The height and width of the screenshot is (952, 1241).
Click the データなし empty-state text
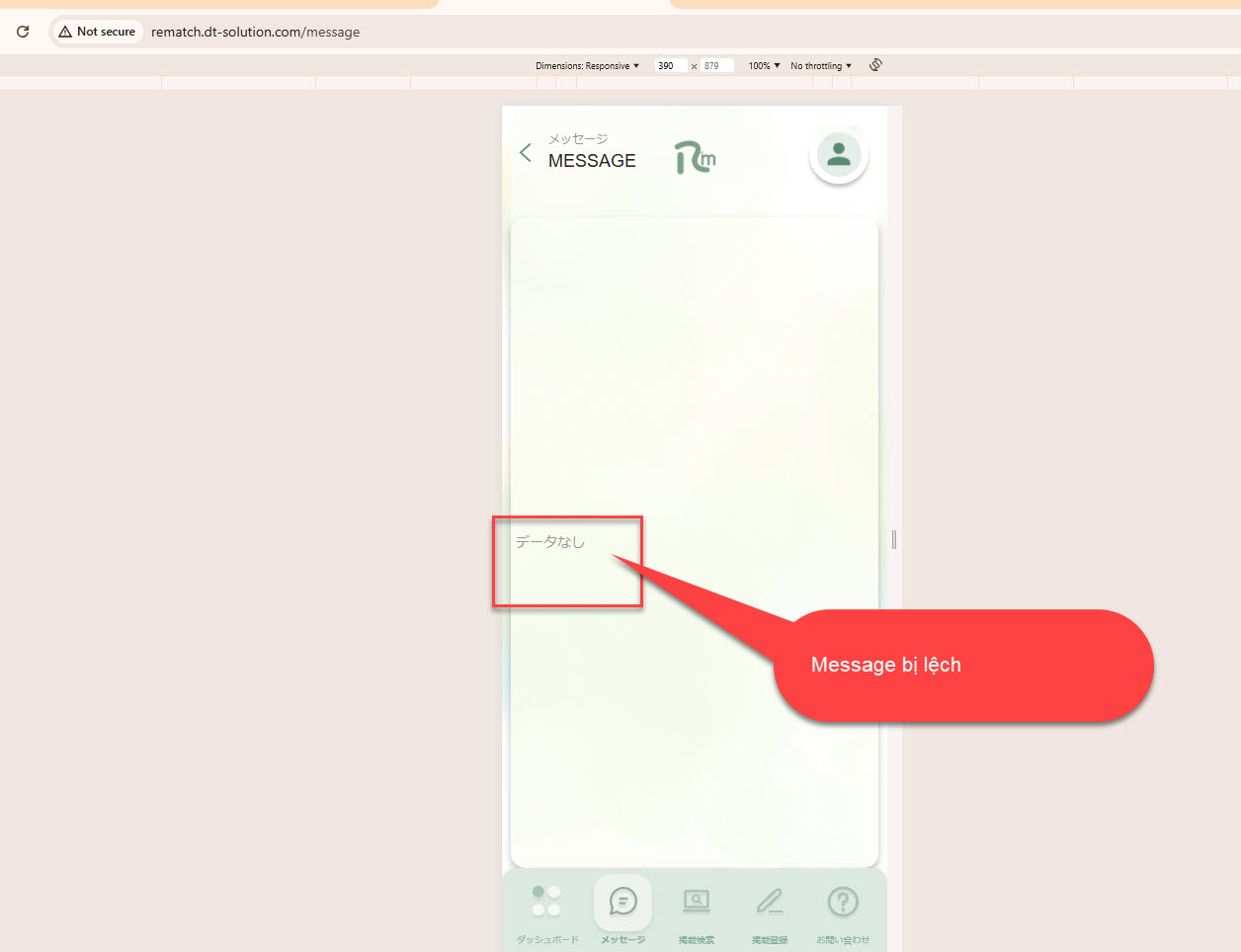[550, 541]
